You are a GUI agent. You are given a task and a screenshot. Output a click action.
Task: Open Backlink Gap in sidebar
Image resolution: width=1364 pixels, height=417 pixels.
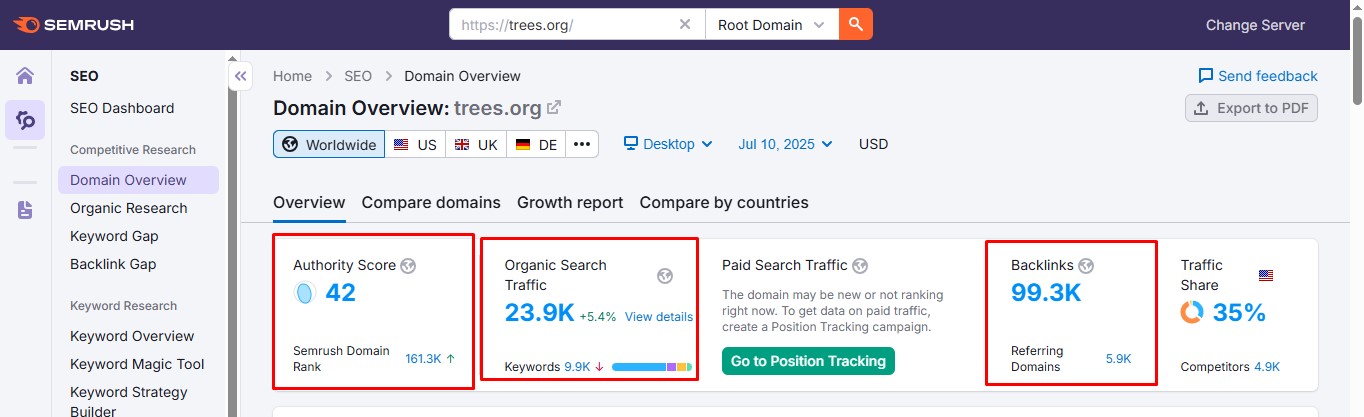coord(113,264)
